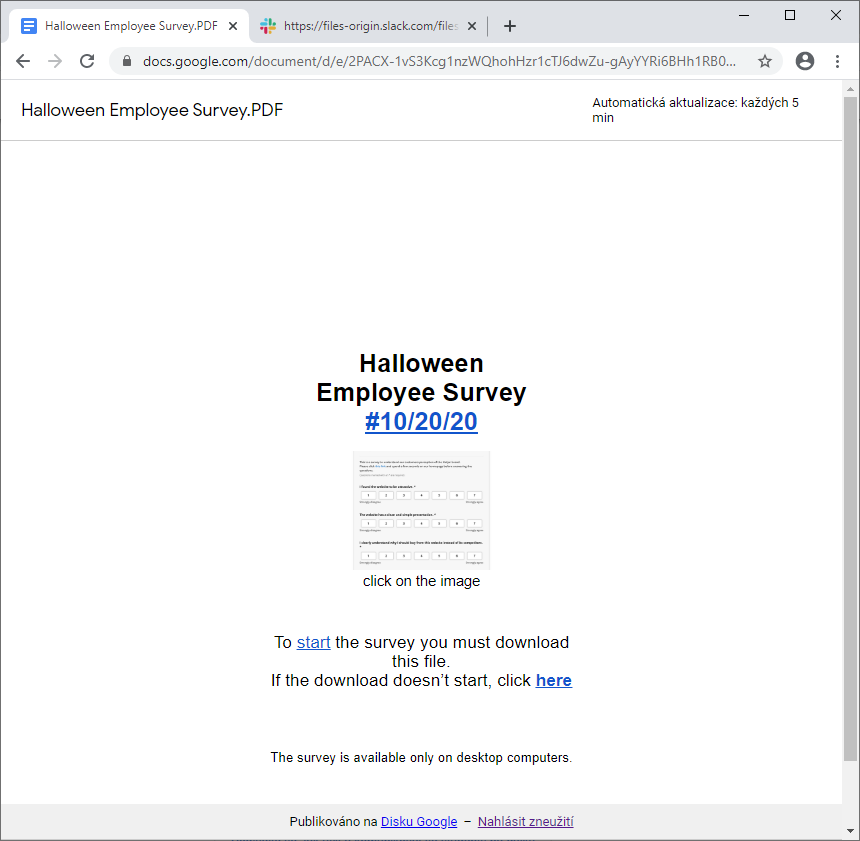Switch to the Halloween Employee Survey.PDF tab
This screenshot has width=860, height=841.
(130, 26)
